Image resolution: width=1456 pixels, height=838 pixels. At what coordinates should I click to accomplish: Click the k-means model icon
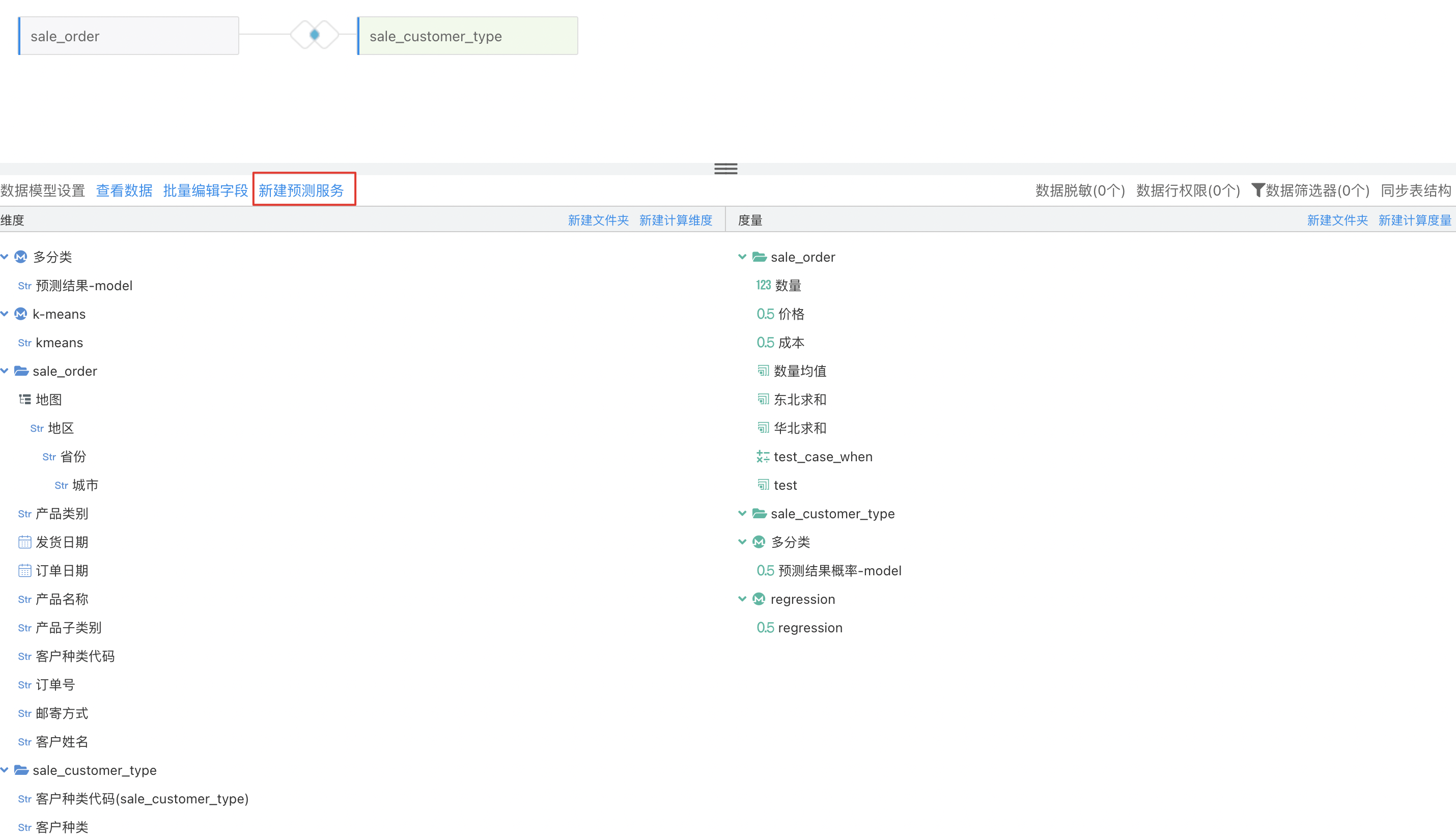click(21, 314)
